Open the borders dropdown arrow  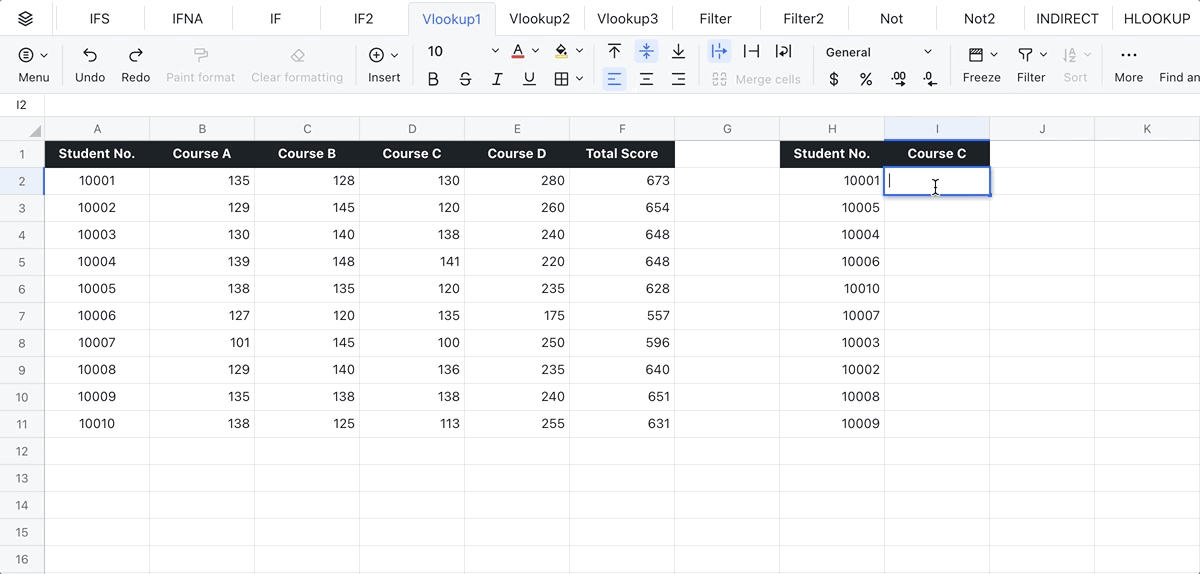click(579, 79)
